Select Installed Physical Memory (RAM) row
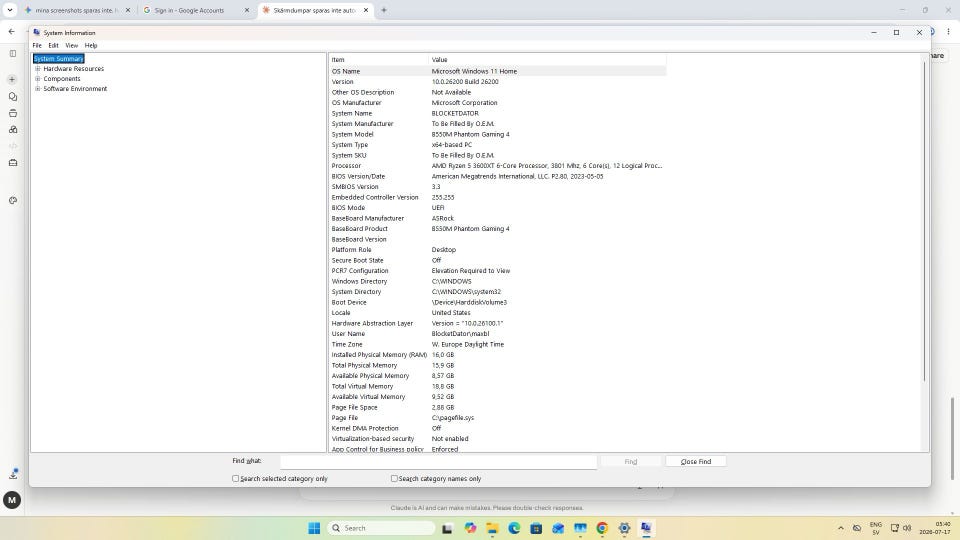The height and width of the screenshot is (540, 960). coord(497,354)
